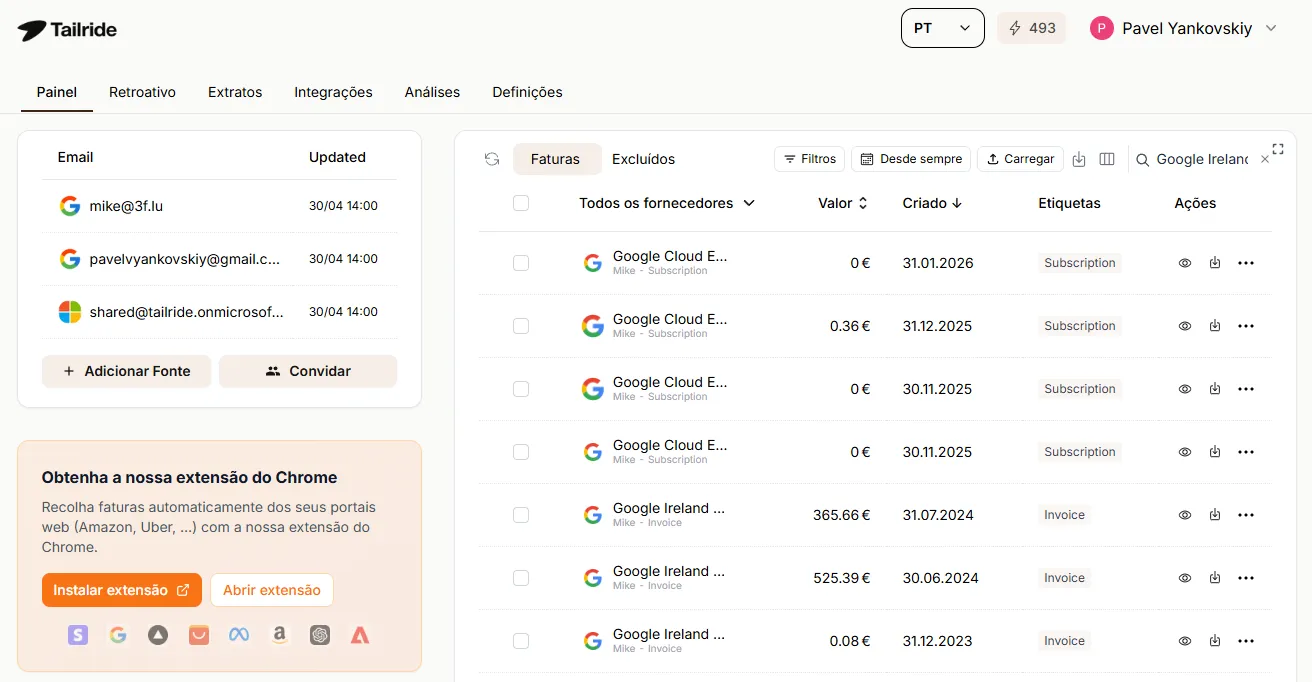
Task: Switch to the Análises tab
Action: tap(432, 92)
